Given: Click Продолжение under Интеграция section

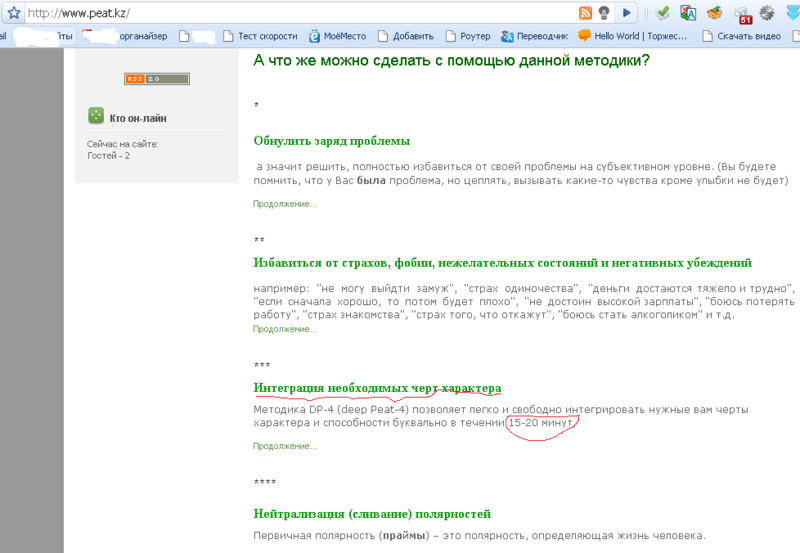Looking at the screenshot, I should coord(285,446).
